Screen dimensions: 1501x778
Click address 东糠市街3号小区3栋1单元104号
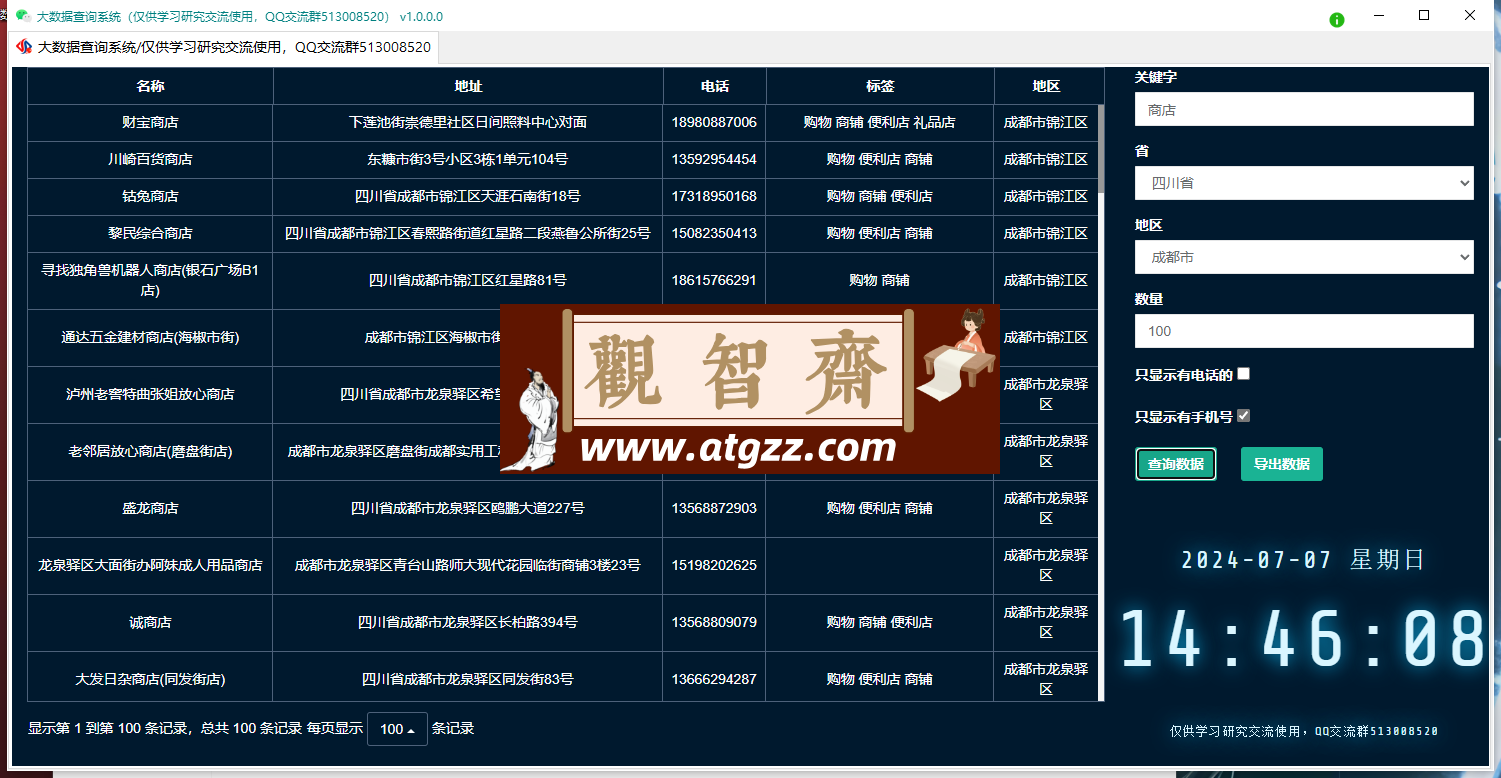468,159
